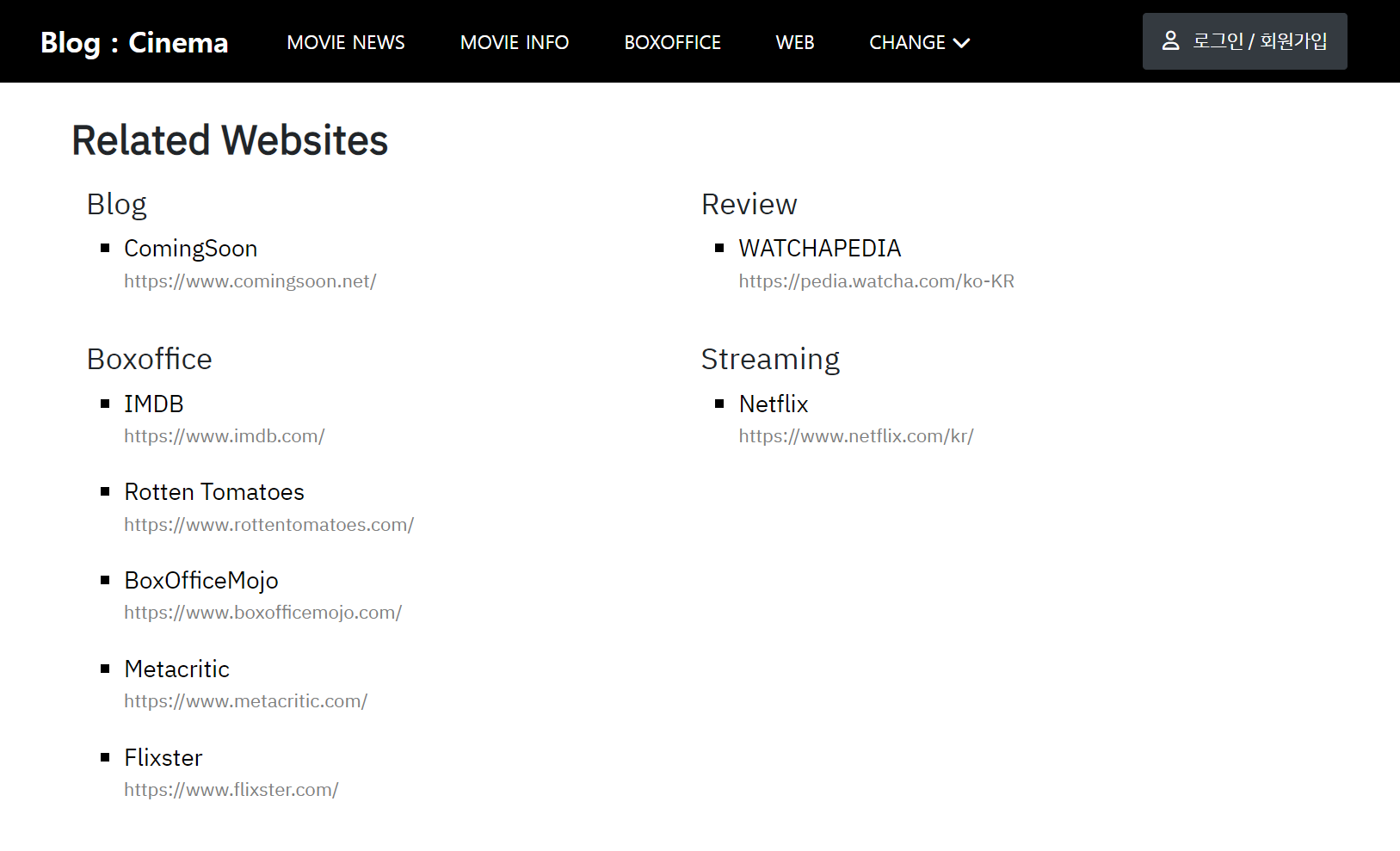Viewport: 1400px width, 851px height.
Task: Click the Rotten Tomatoes link
Action: [214, 492]
